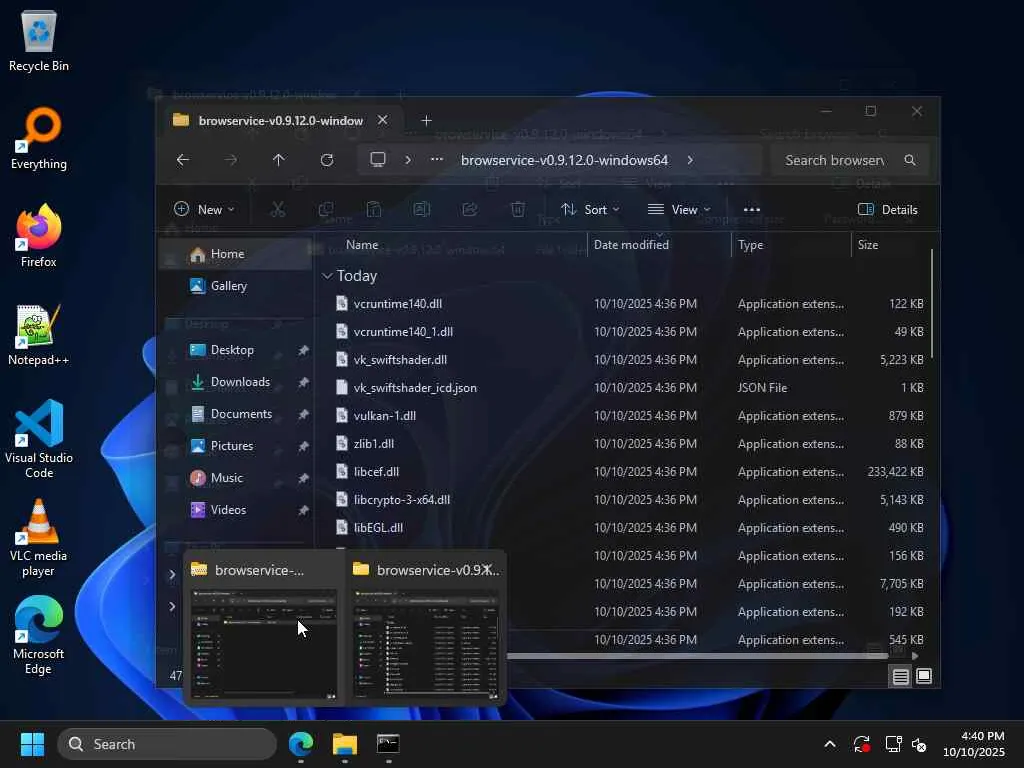Screen dimensions: 1024x768
Task: Add a new Explorer tab
Action: [426, 120]
